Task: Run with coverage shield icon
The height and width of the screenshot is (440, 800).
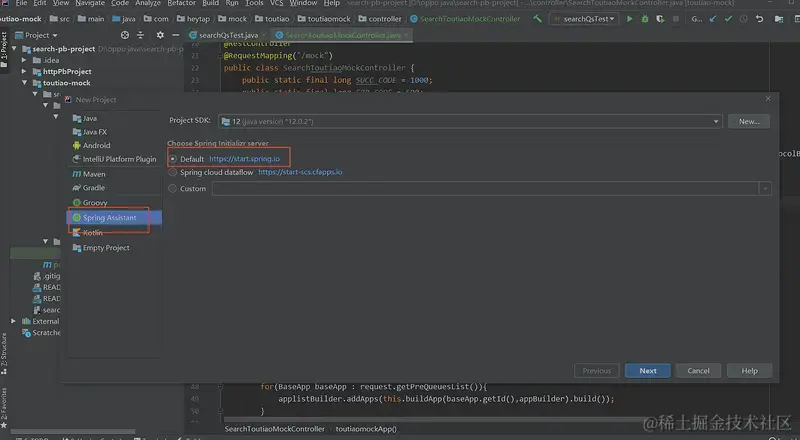Action: pyautogui.click(x=660, y=19)
